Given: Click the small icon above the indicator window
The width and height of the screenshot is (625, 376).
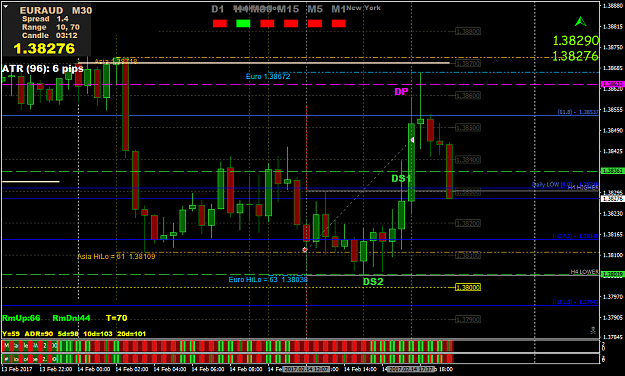Looking at the screenshot, I should 593,330.
